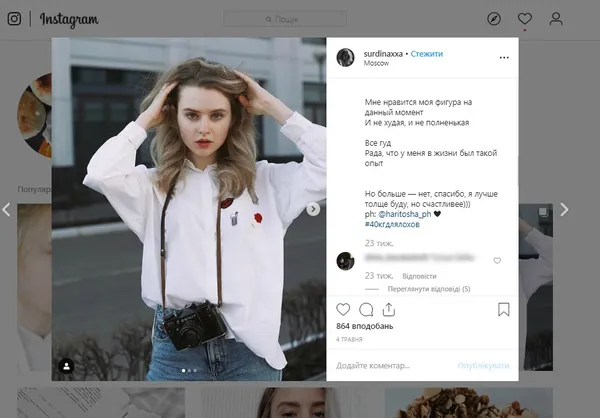Click the Стежити follow button

[427, 54]
